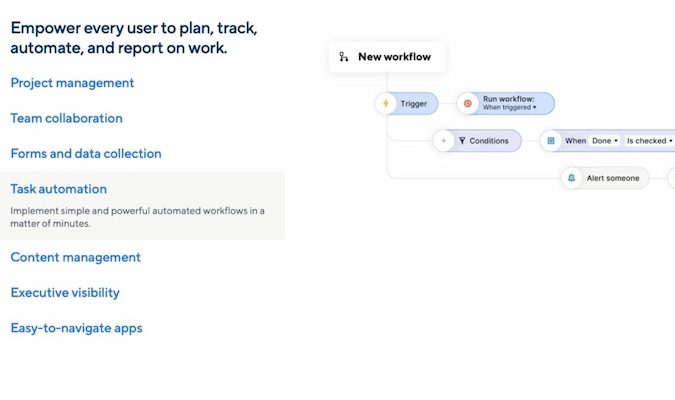Image resolution: width=675 pixels, height=400 pixels.
Task: Click the blue checkbox icon before When
Action: [551, 141]
